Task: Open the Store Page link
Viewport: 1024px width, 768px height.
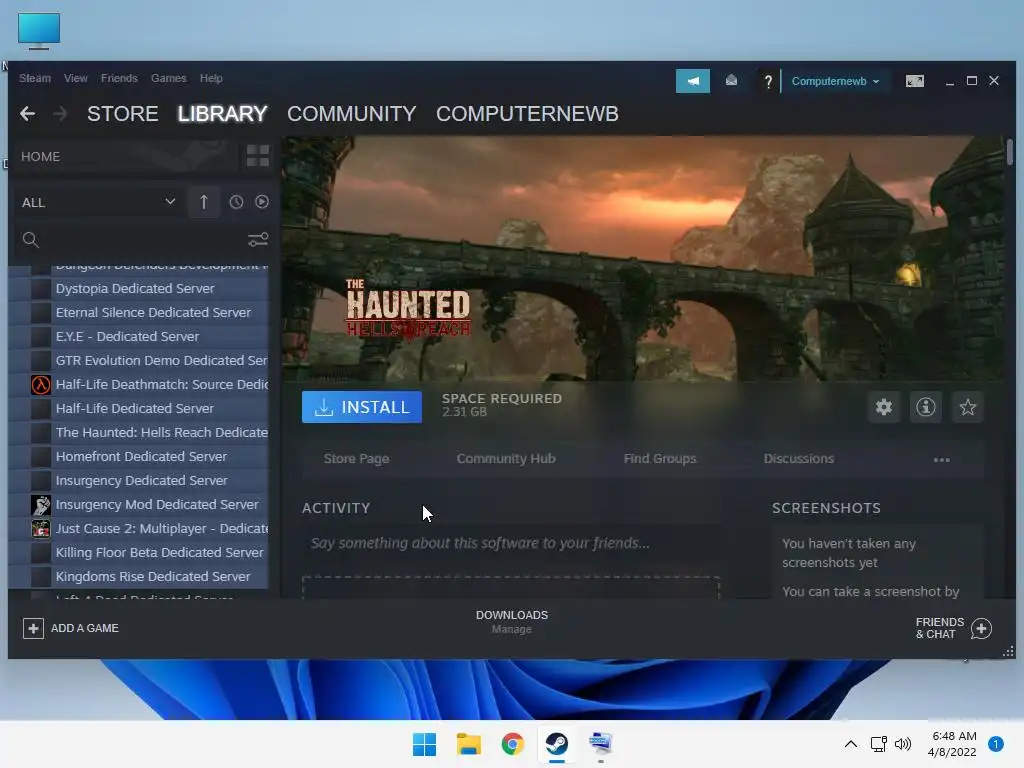Action: (357, 458)
